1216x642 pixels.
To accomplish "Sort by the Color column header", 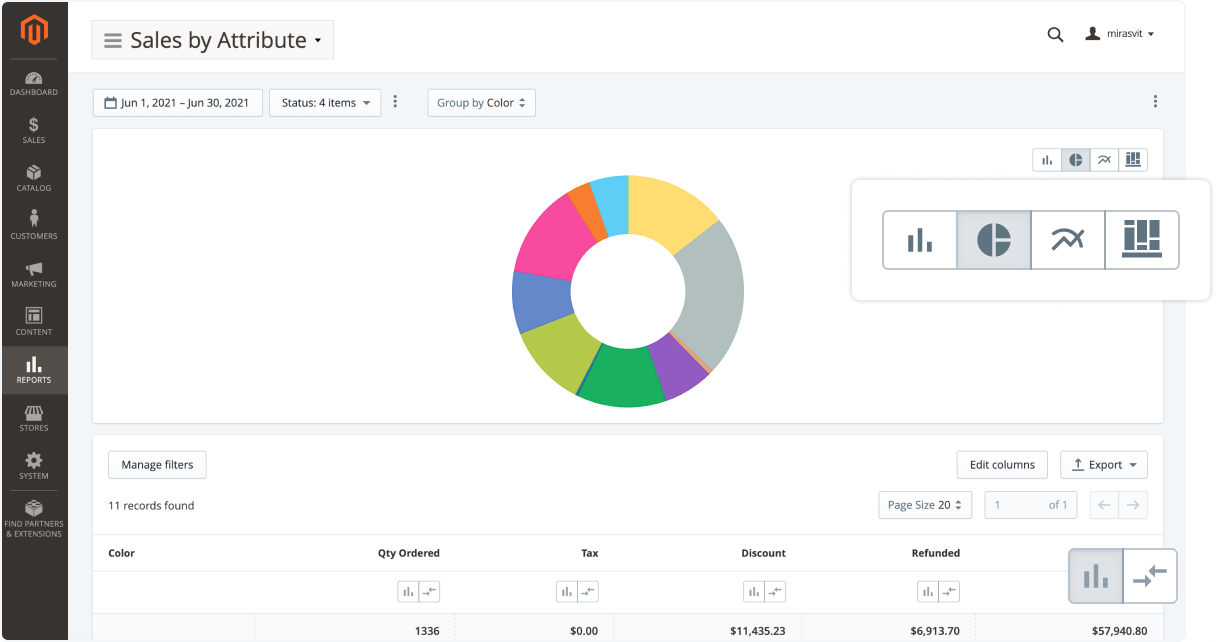I will point(121,553).
